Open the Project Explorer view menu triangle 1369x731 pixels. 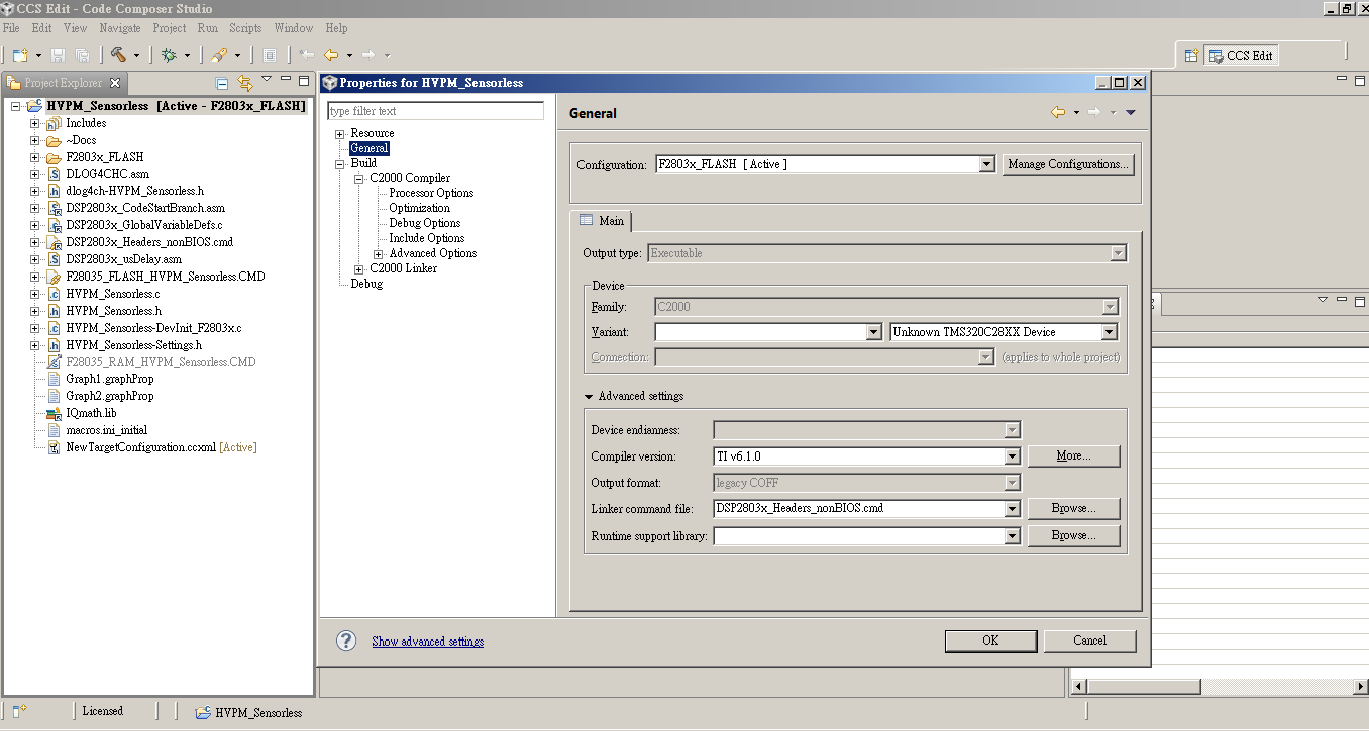coord(266,79)
